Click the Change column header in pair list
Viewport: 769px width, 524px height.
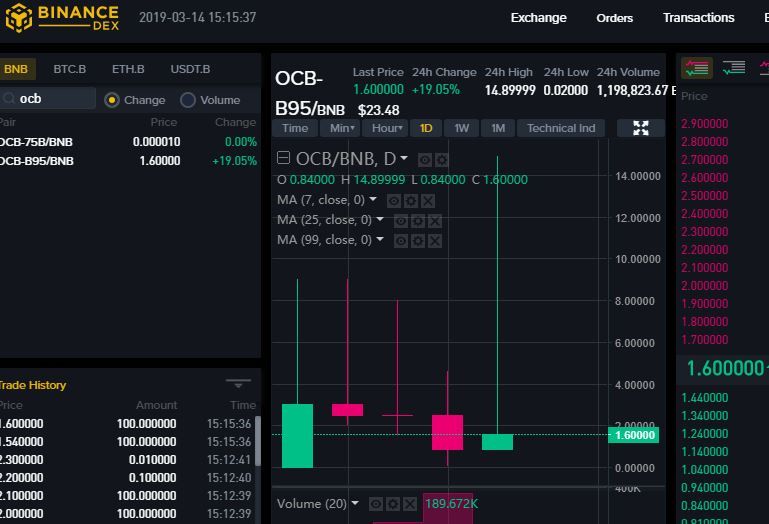point(235,122)
